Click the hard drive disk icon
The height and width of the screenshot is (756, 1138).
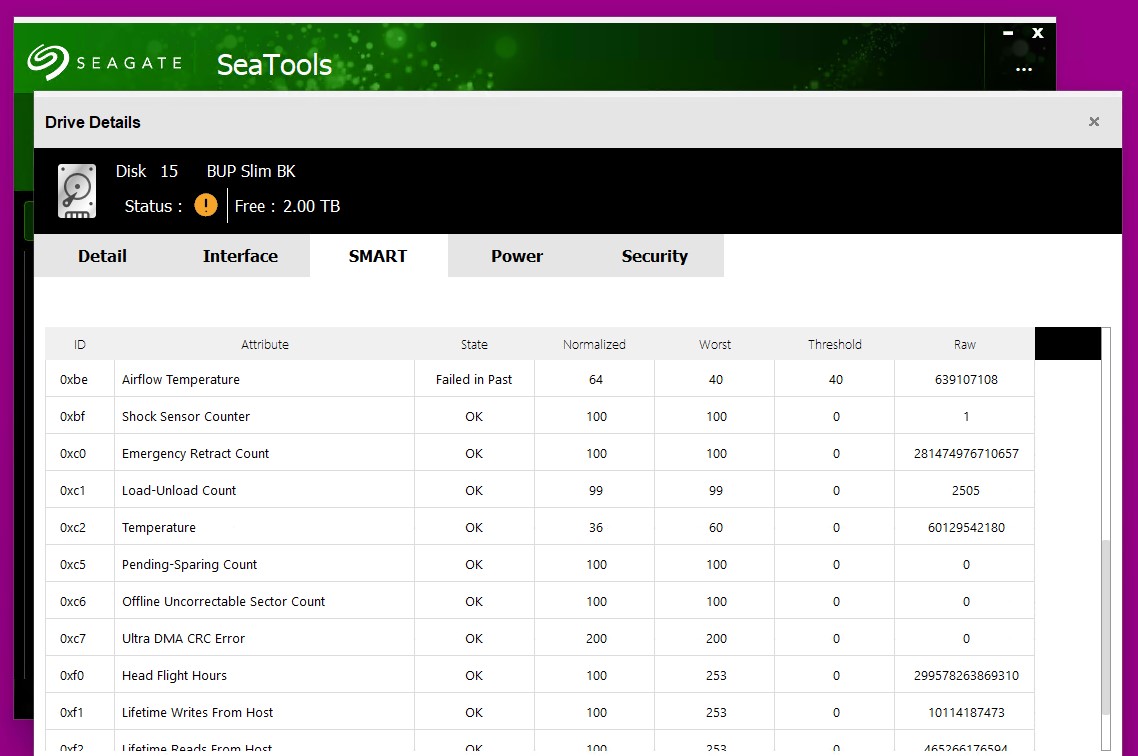pos(77,190)
